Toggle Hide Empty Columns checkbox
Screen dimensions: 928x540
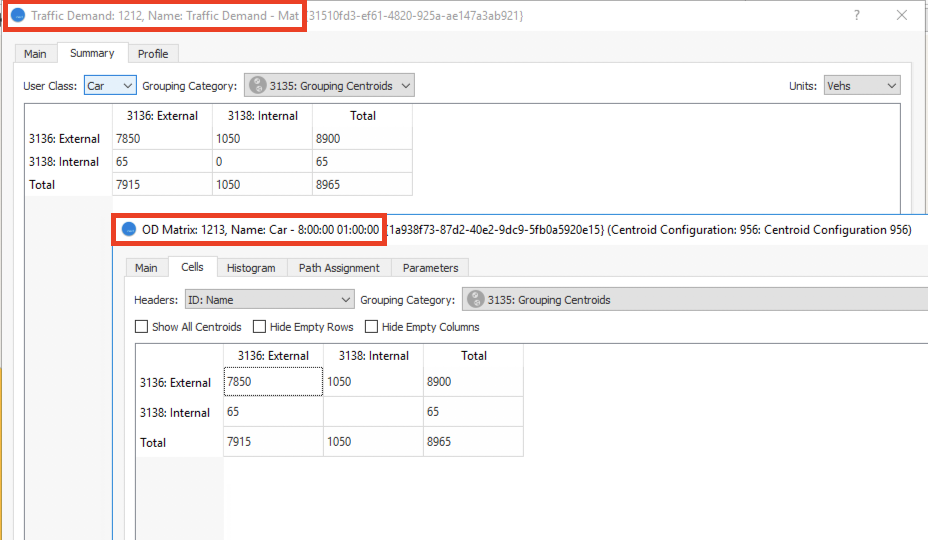372,327
